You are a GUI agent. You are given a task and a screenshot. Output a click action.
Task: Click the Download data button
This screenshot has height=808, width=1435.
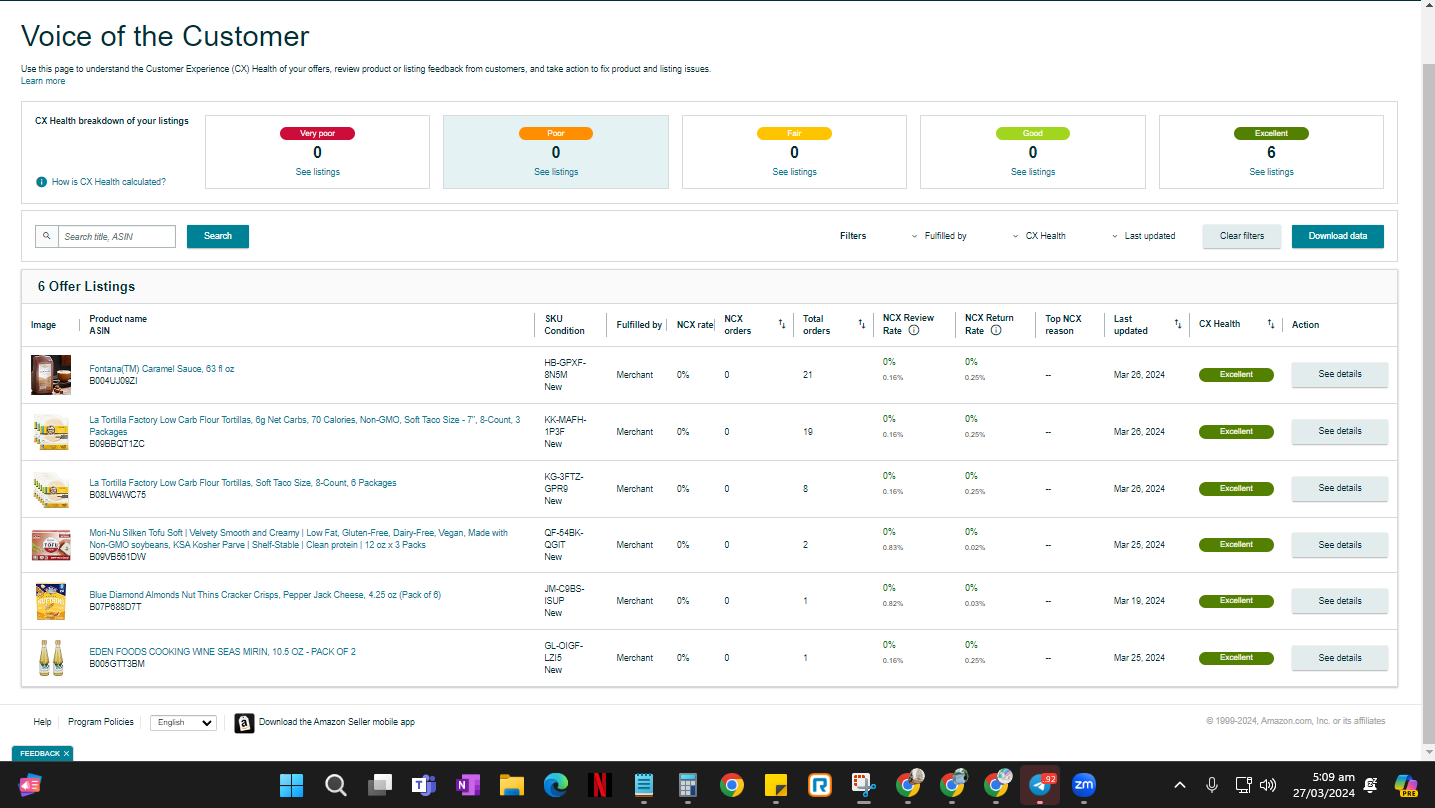1338,236
